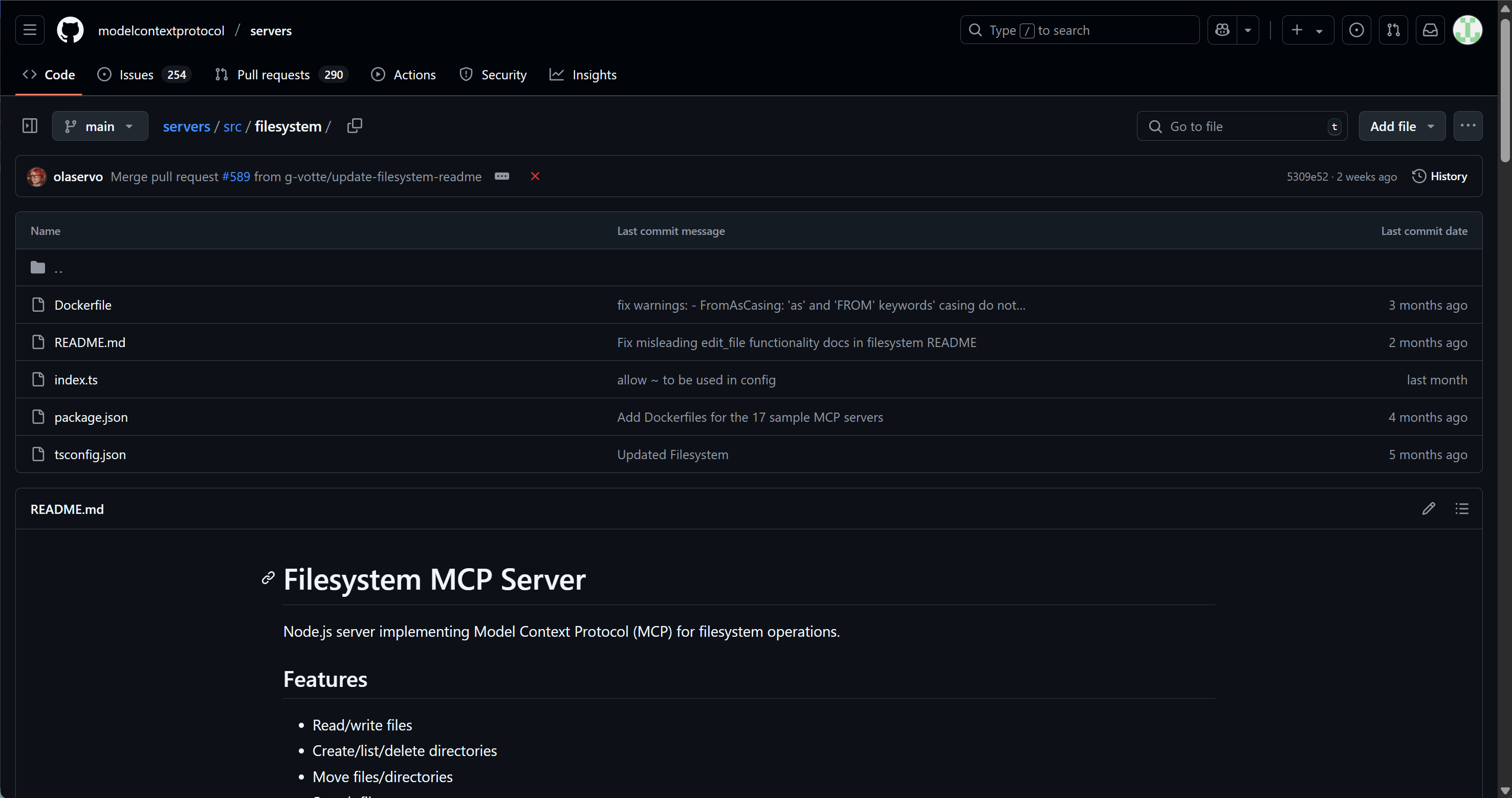1512x798 pixels.
Task: Open the Updated Filesystem commit message
Action: click(673, 455)
